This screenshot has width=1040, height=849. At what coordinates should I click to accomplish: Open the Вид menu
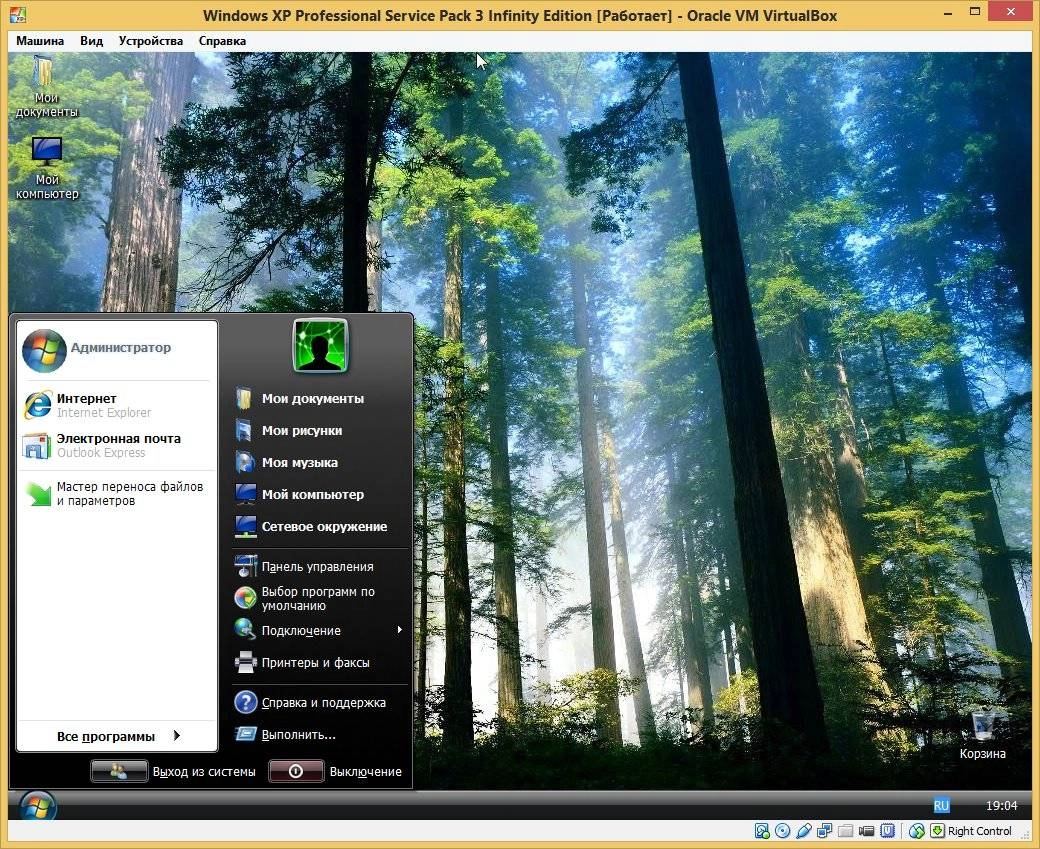(x=92, y=40)
